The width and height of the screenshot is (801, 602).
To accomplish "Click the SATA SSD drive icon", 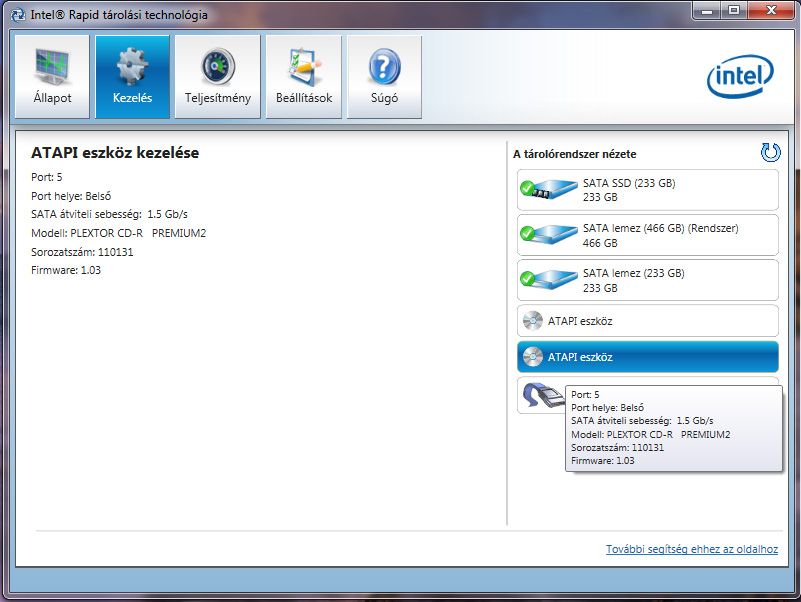I will click(x=549, y=190).
